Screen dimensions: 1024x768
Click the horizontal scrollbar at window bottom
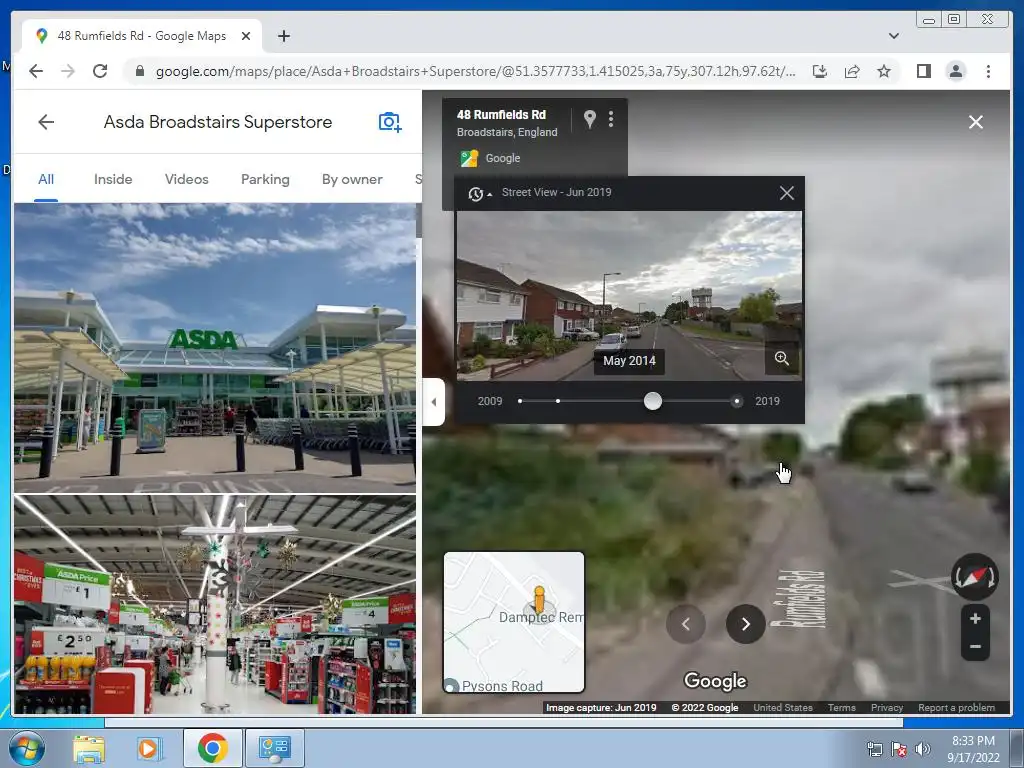tap(503, 722)
